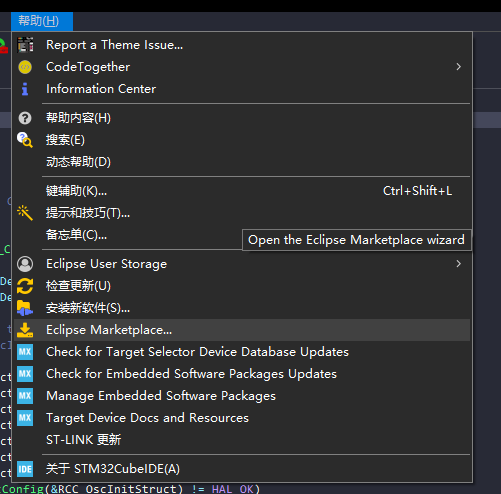Open Target Device Docs and Resources

click(242, 418)
